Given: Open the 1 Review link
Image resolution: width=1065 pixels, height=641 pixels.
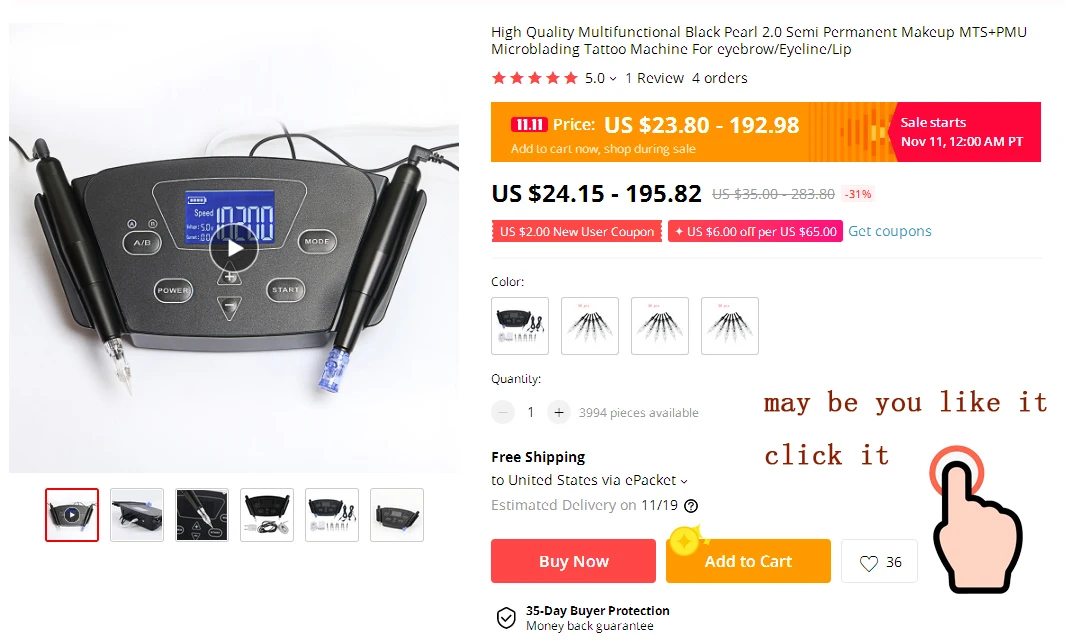Looking at the screenshot, I should click(x=654, y=79).
